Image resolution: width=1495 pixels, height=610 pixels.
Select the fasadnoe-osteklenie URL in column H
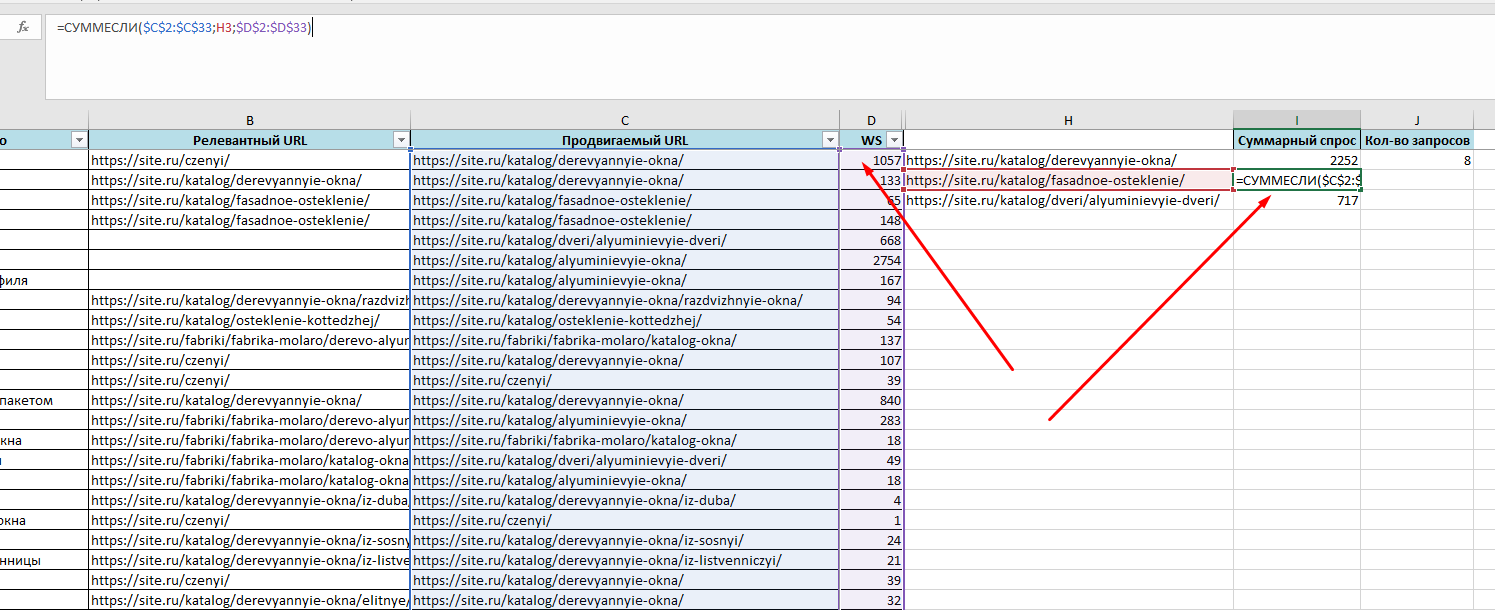pos(1068,180)
